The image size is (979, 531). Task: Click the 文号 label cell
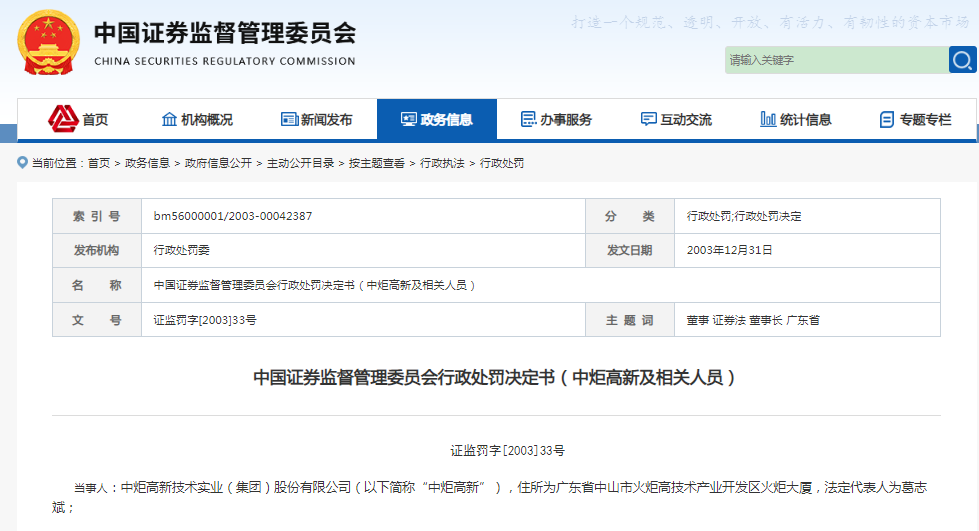(97, 320)
